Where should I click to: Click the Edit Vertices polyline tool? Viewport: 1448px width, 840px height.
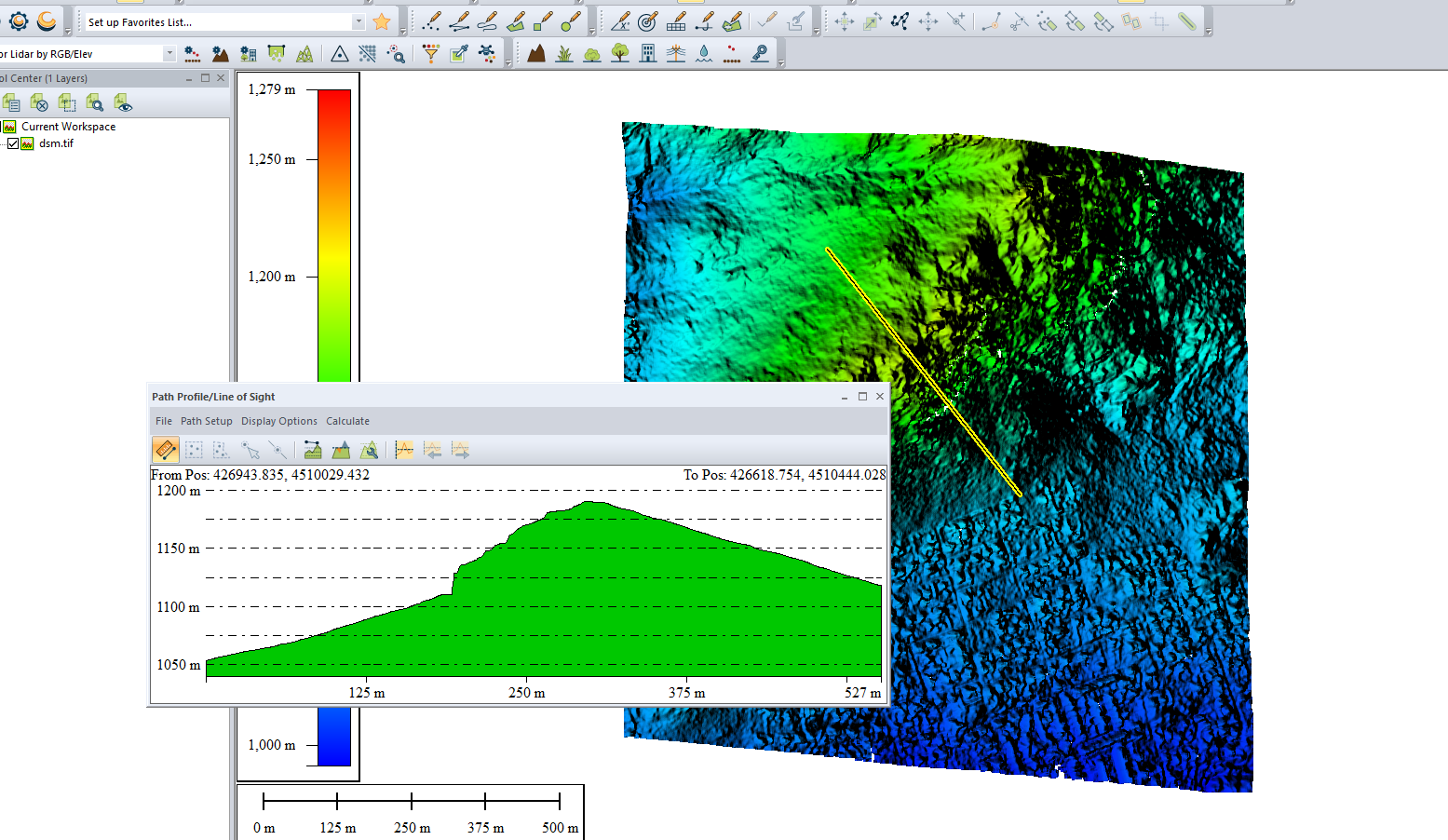click(x=900, y=21)
